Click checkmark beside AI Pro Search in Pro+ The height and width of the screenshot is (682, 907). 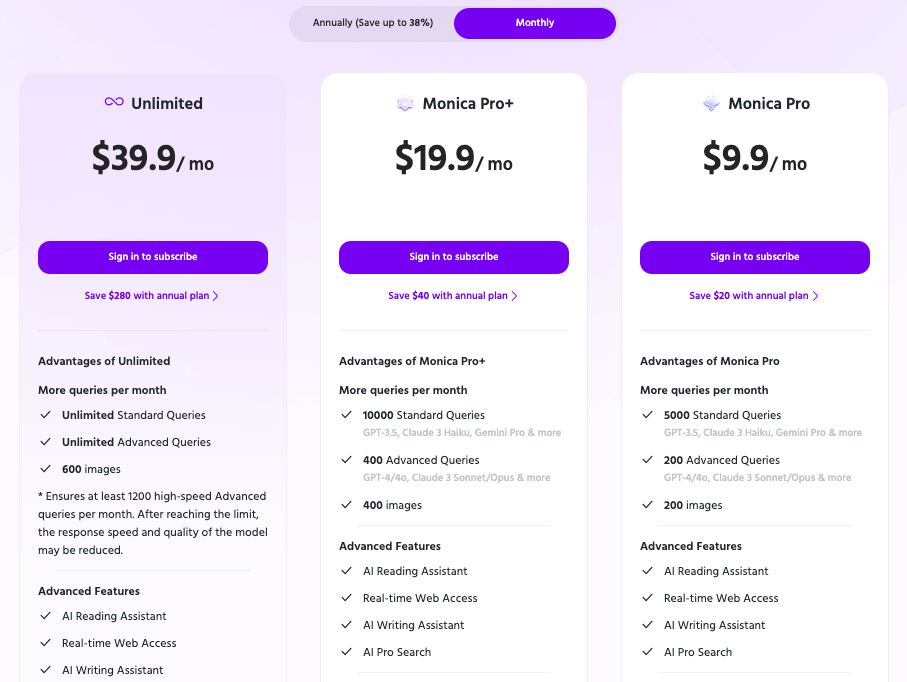click(x=346, y=652)
